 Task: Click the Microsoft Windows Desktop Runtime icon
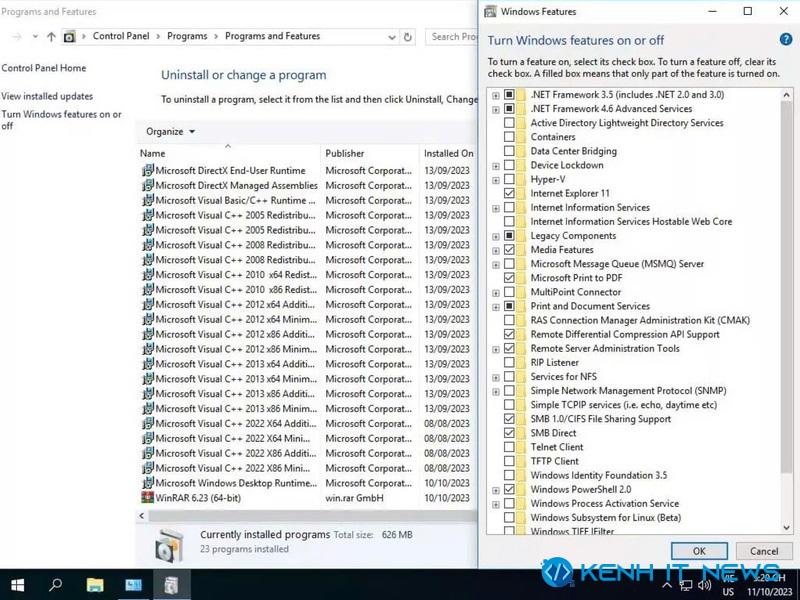pos(147,482)
